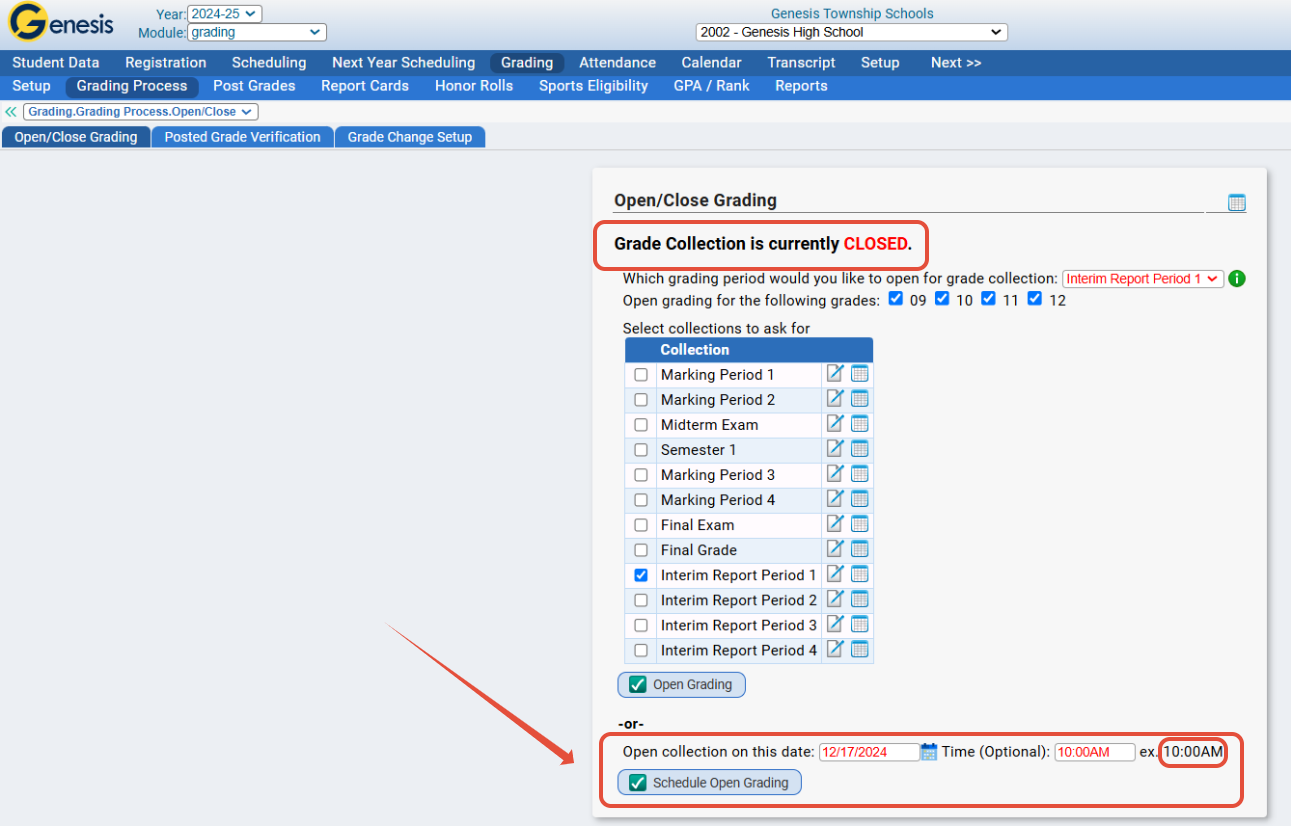Click the edit icon for Midterm Exam

click(835, 424)
